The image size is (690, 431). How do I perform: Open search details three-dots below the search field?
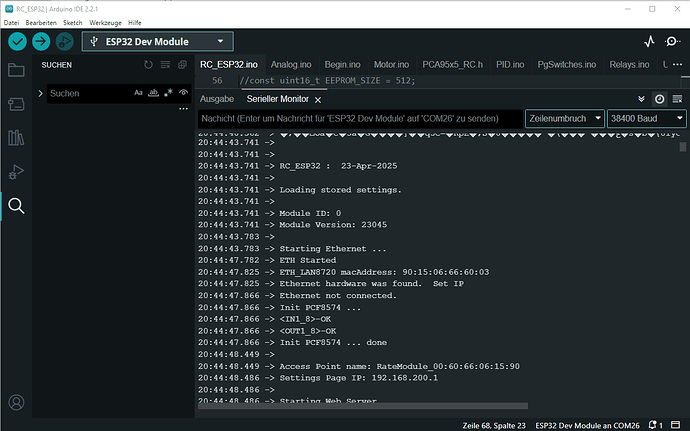(x=184, y=109)
